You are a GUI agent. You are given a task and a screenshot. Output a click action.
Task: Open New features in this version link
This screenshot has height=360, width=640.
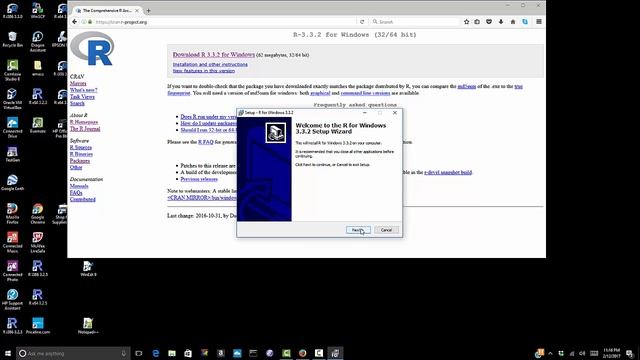click(x=204, y=71)
